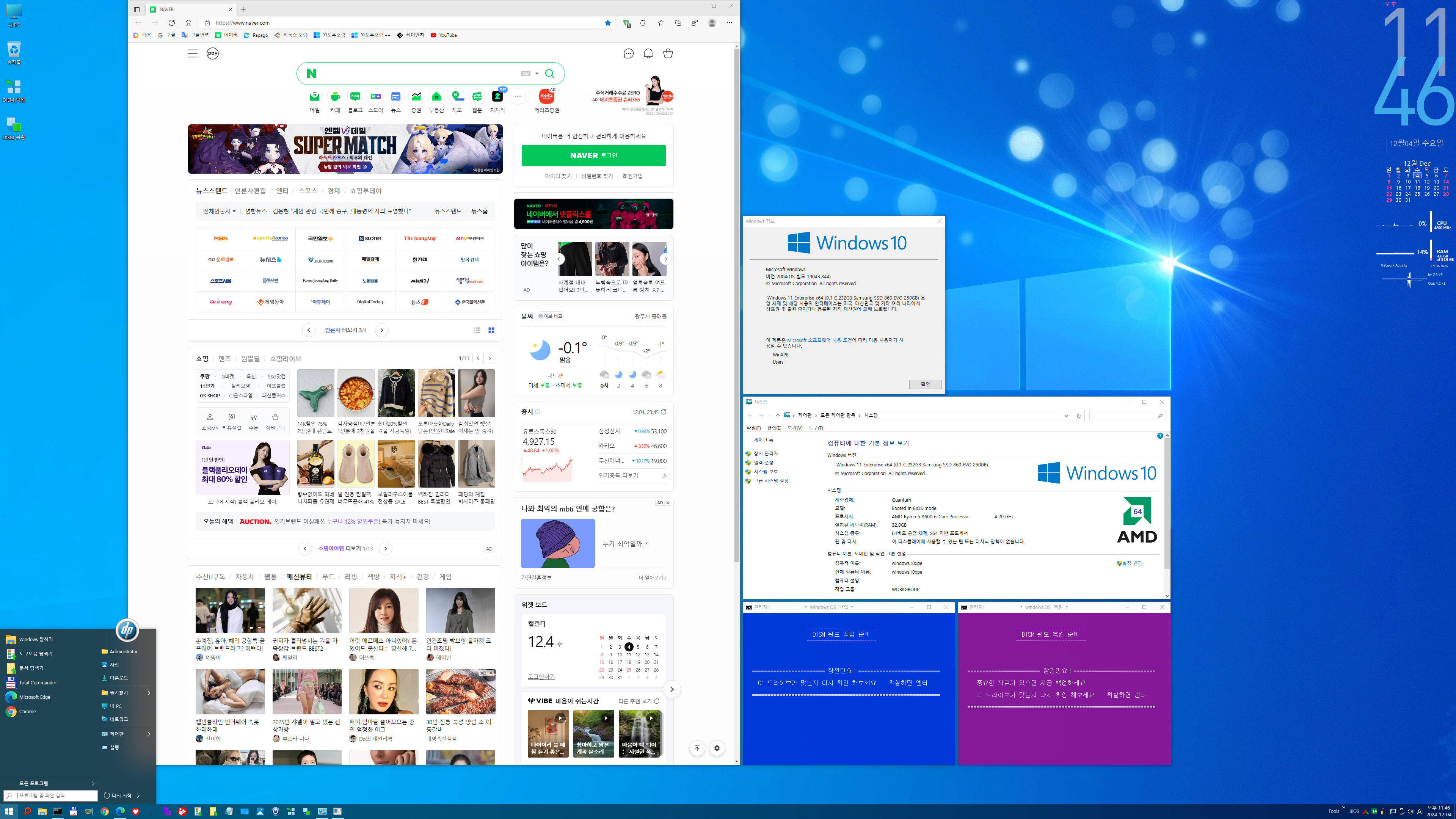Click the bookmark star in address bar
The height and width of the screenshot is (819, 1456).
[607, 23]
